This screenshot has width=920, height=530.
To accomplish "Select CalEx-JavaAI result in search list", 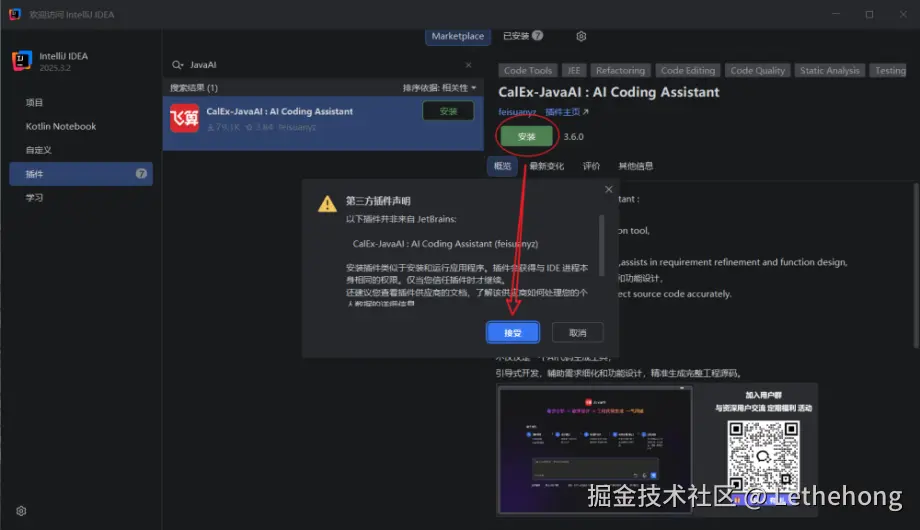I will point(323,123).
